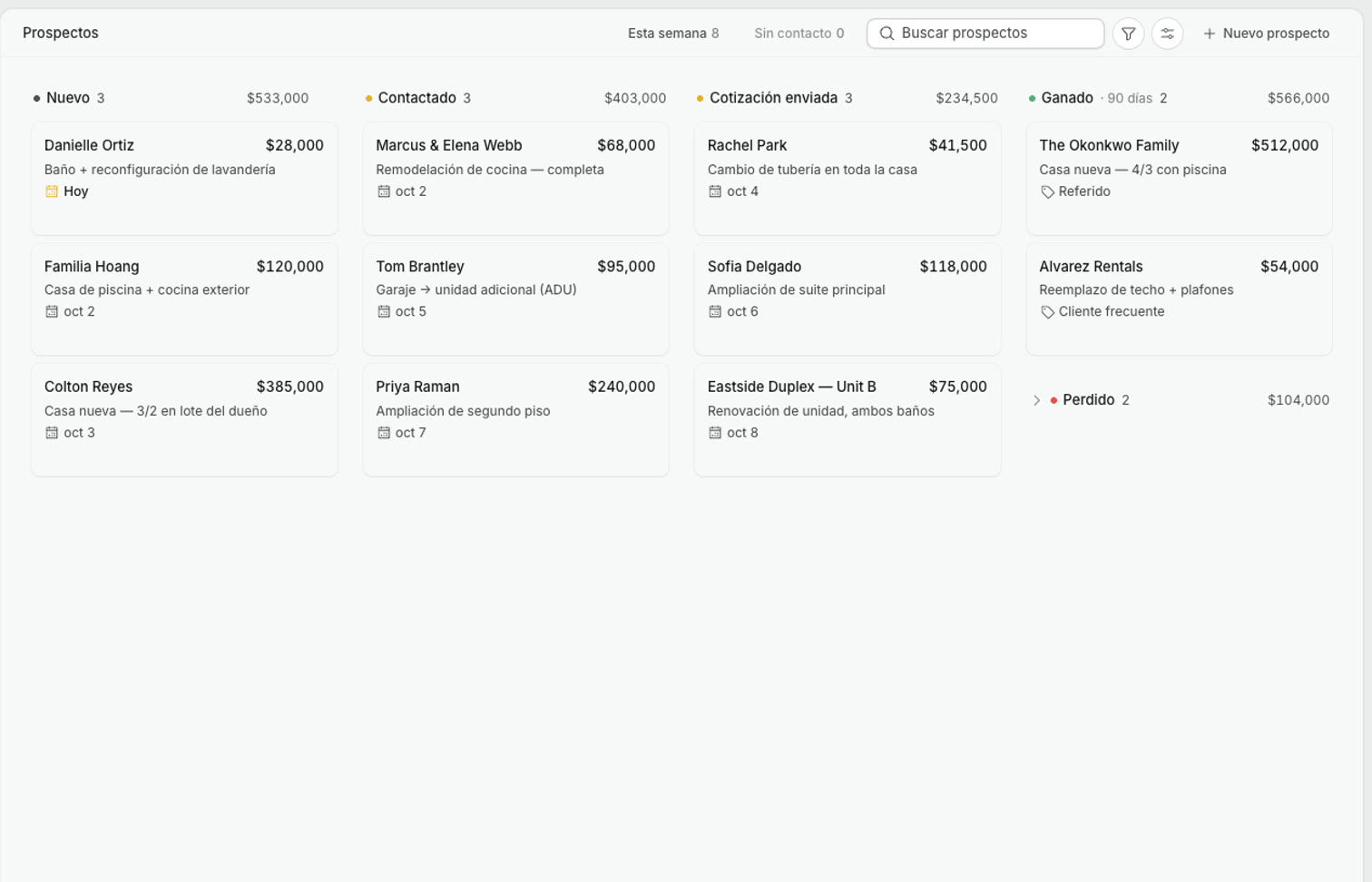Click the green Ganado status dot
Image resolution: width=1372 pixels, height=882 pixels.
point(1032,98)
